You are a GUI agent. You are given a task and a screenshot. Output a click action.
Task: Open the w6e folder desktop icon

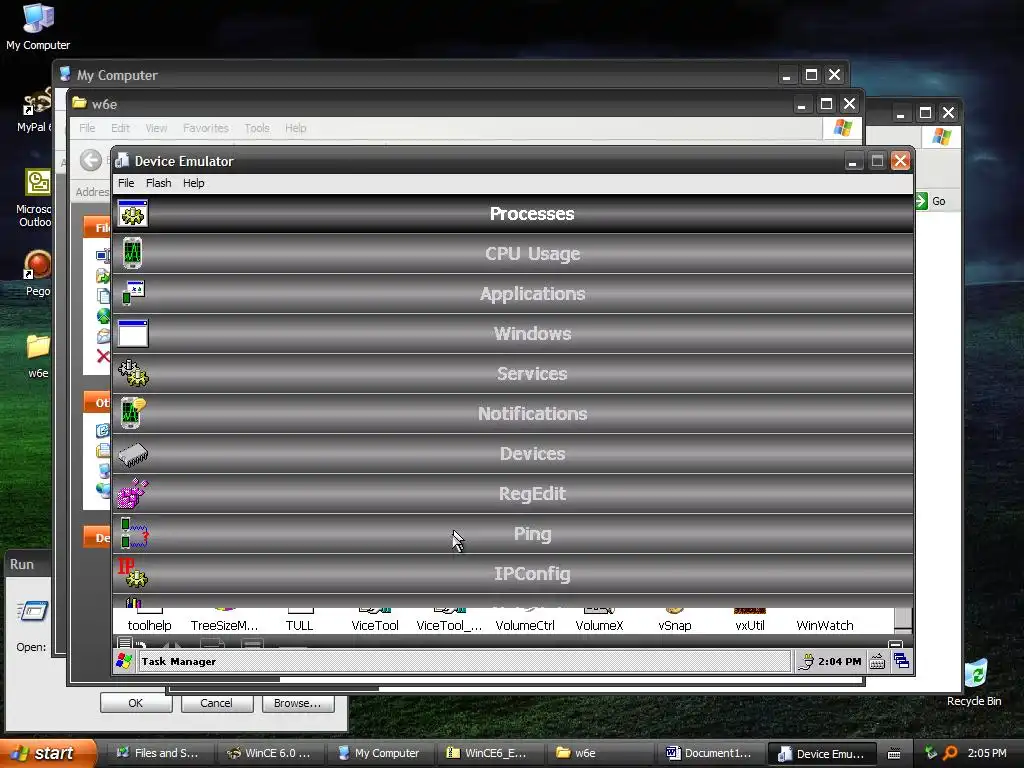pyautogui.click(x=38, y=355)
